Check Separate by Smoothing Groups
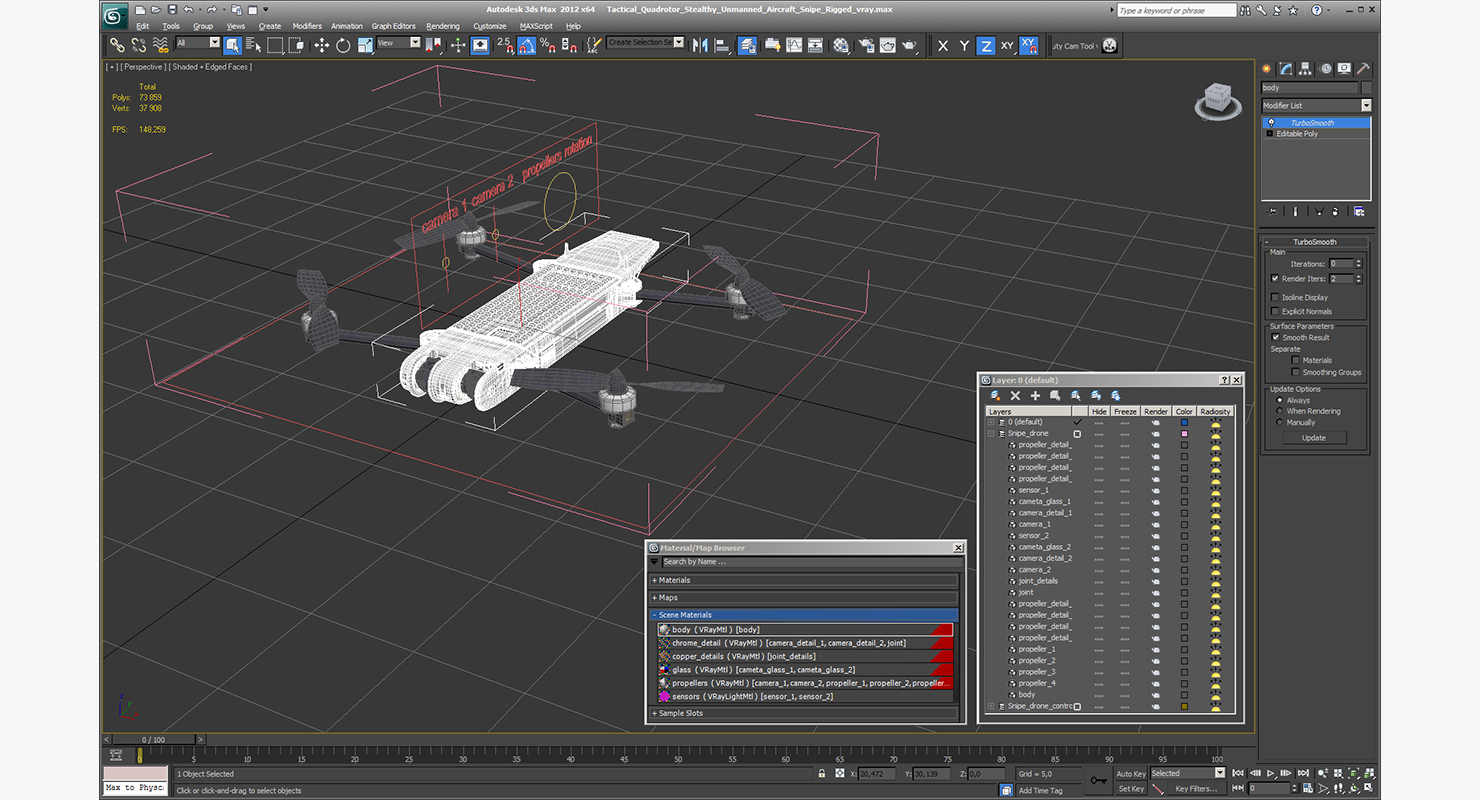 1296,372
